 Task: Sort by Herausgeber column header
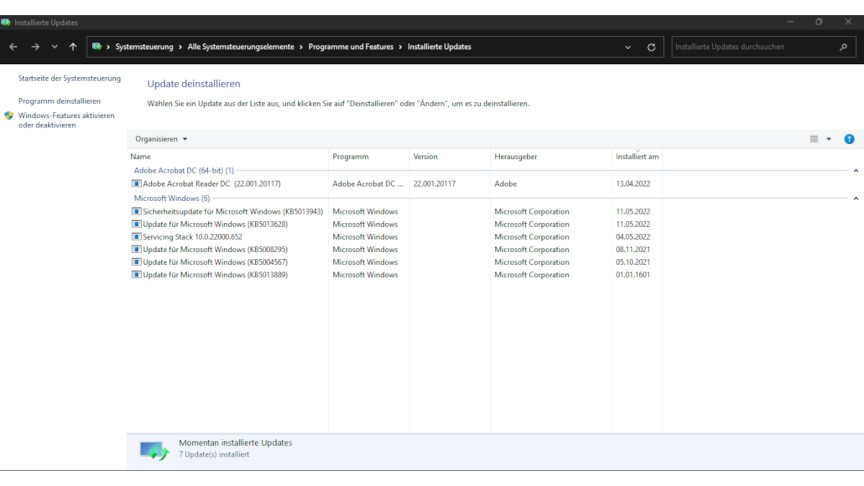click(x=551, y=156)
